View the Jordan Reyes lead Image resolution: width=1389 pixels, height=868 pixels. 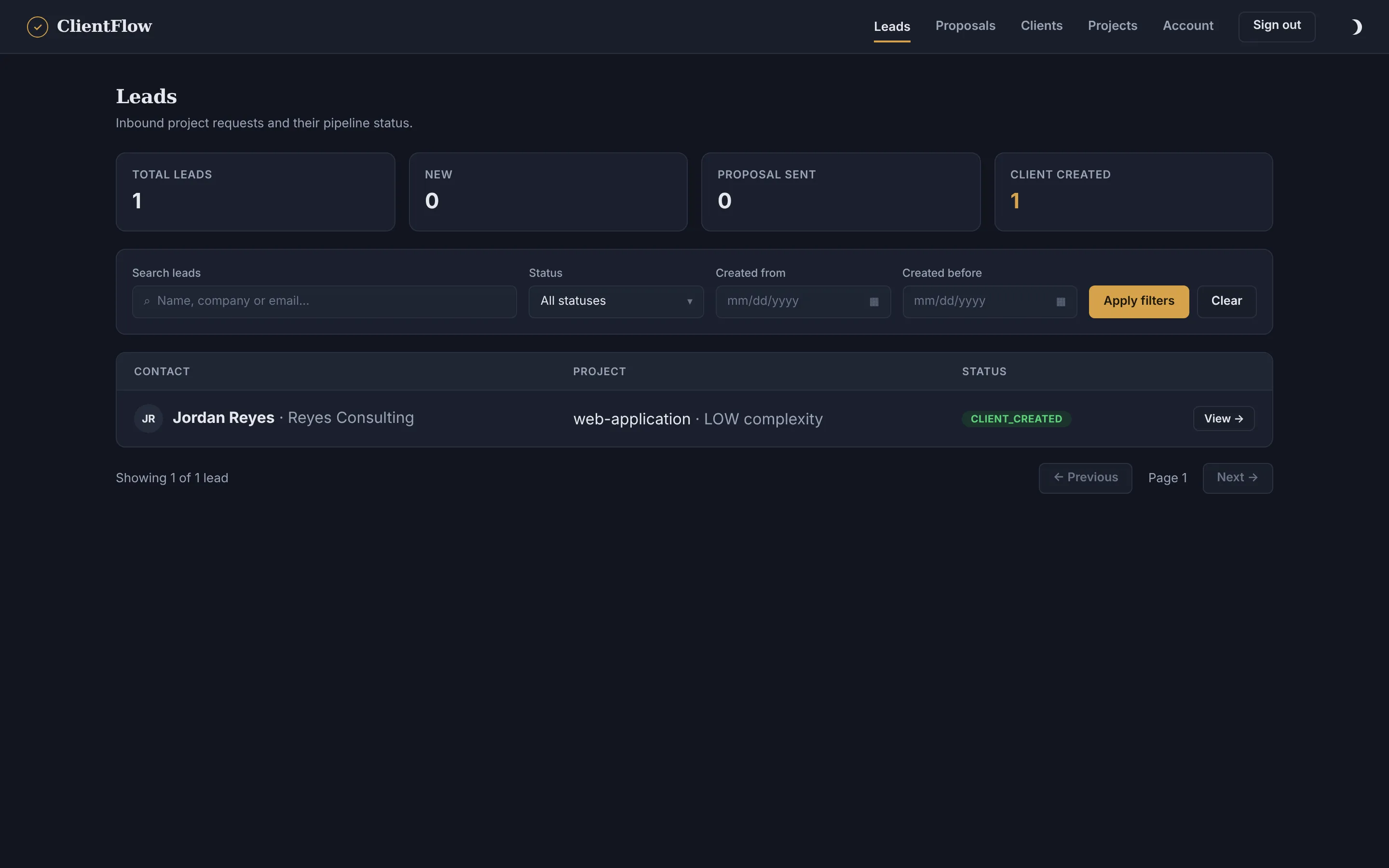click(1223, 419)
